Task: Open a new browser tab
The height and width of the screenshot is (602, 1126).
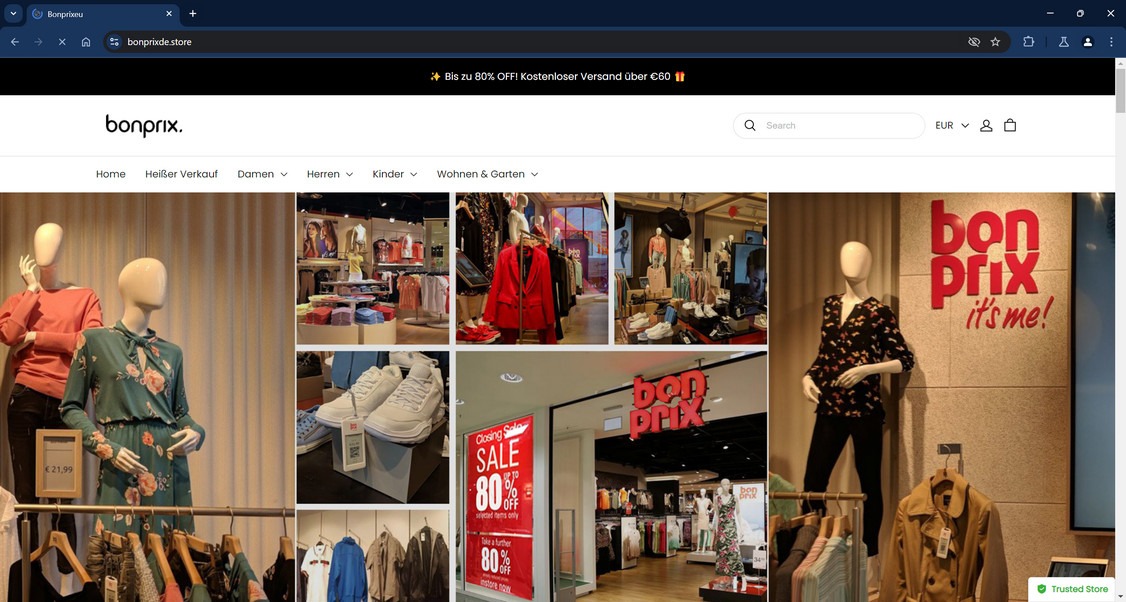Action: coord(192,14)
